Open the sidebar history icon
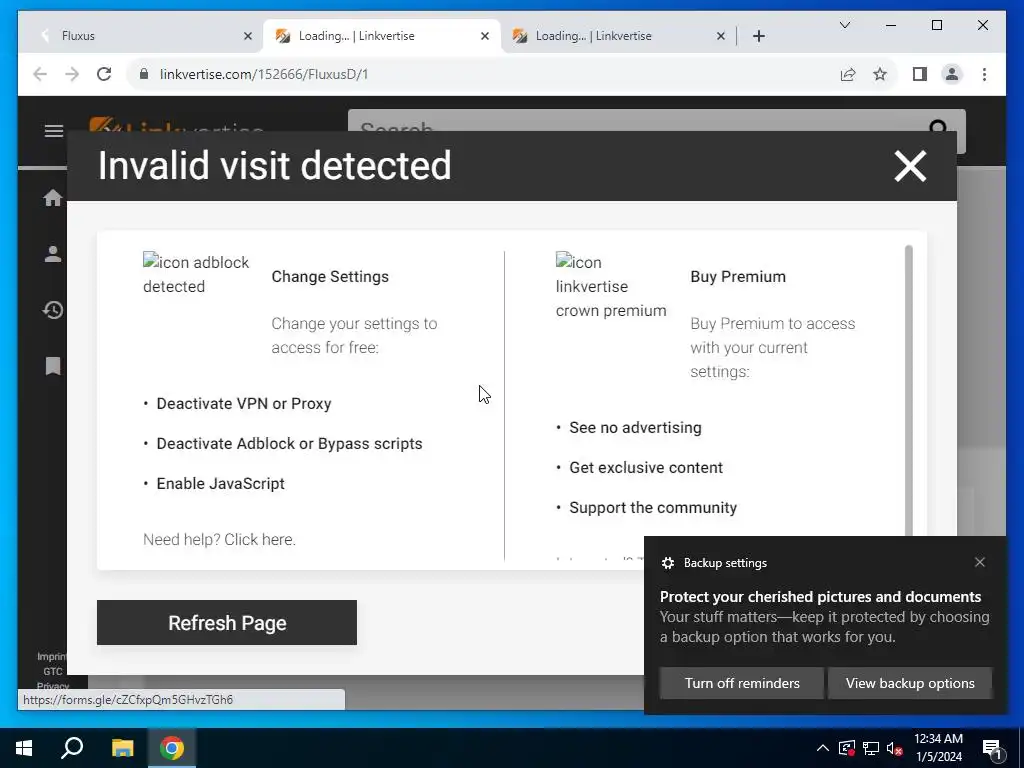The height and width of the screenshot is (768, 1024). tap(53, 310)
